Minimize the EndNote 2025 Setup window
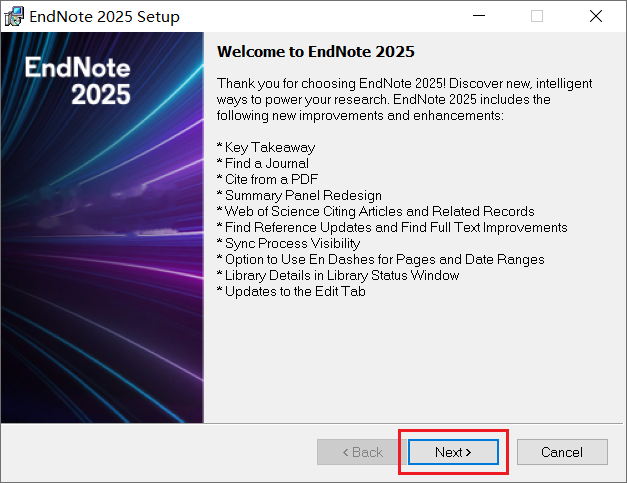The width and height of the screenshot is (627, 483). (x=479, y=16)
